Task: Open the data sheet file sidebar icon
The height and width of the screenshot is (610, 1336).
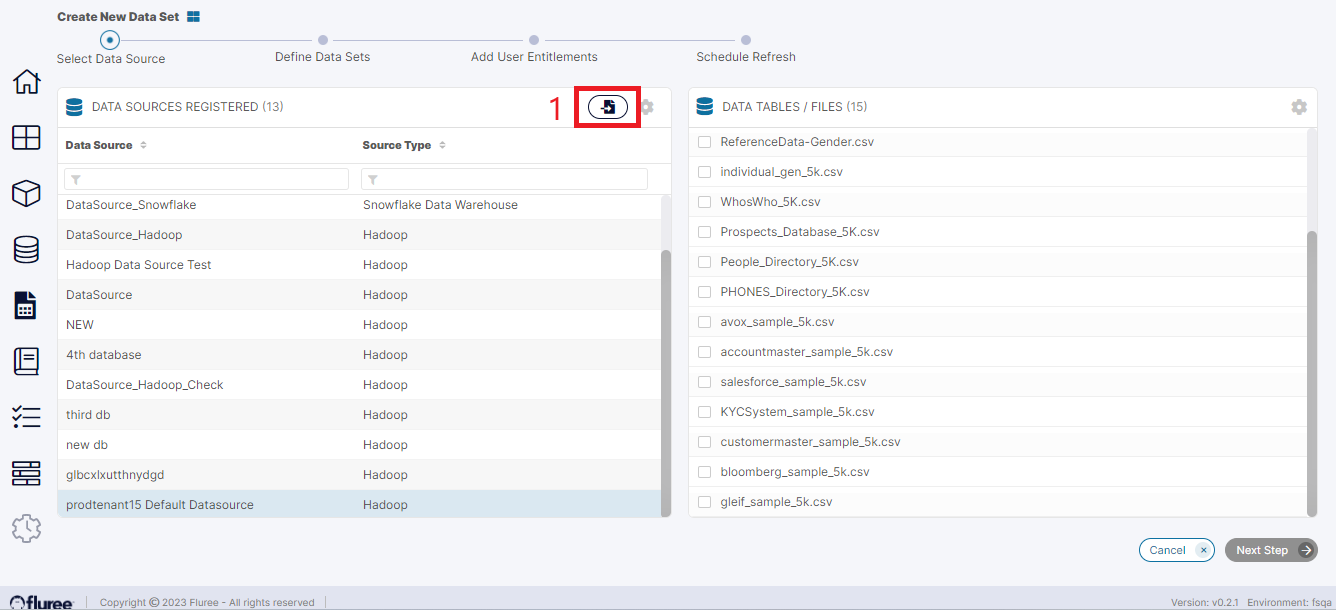Action: tap(26, 305)
